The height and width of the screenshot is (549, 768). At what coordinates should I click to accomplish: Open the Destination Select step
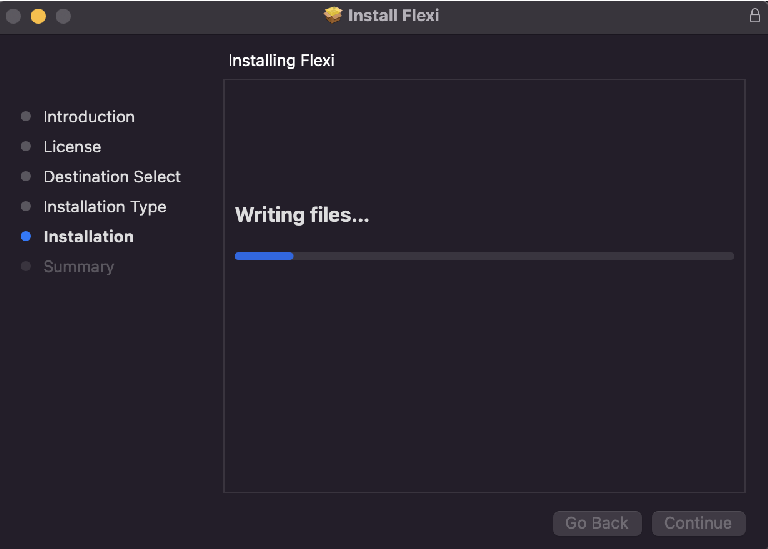pos(112,177)
